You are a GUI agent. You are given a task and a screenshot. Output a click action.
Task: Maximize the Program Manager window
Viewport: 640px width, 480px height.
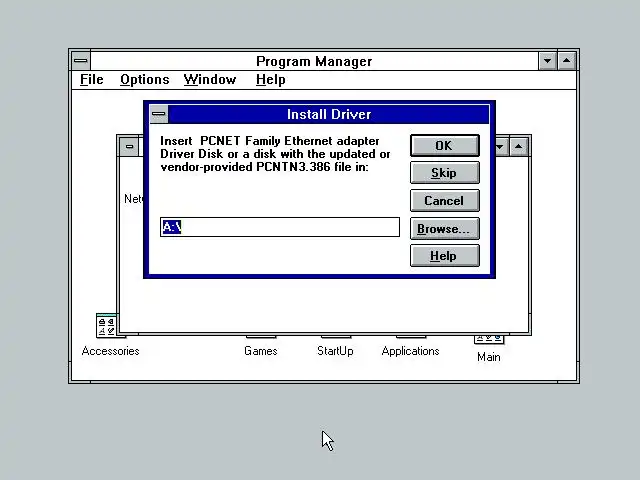[x=567, y=61]
